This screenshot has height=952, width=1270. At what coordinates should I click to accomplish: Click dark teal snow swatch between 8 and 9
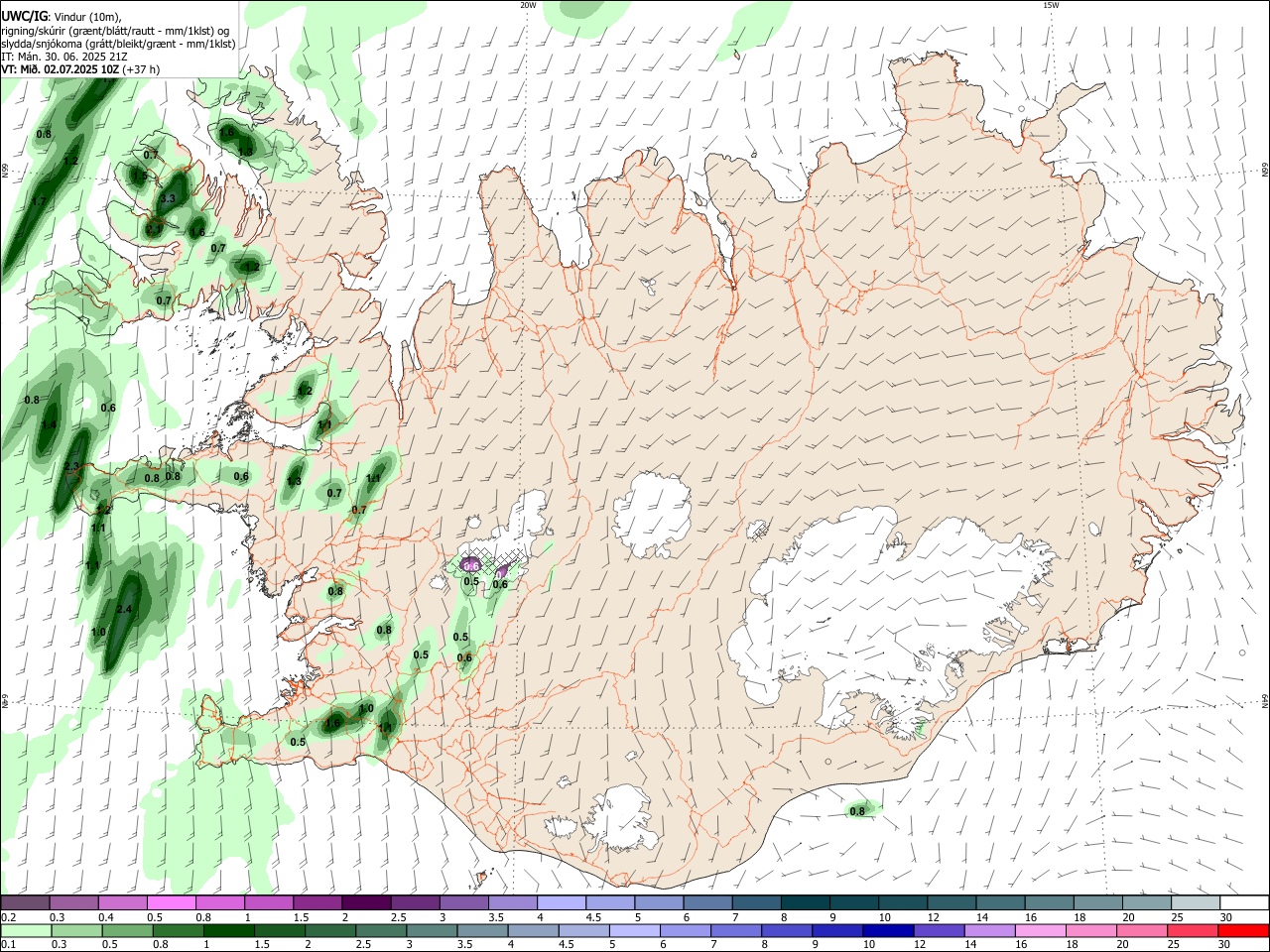click(806, 903)
